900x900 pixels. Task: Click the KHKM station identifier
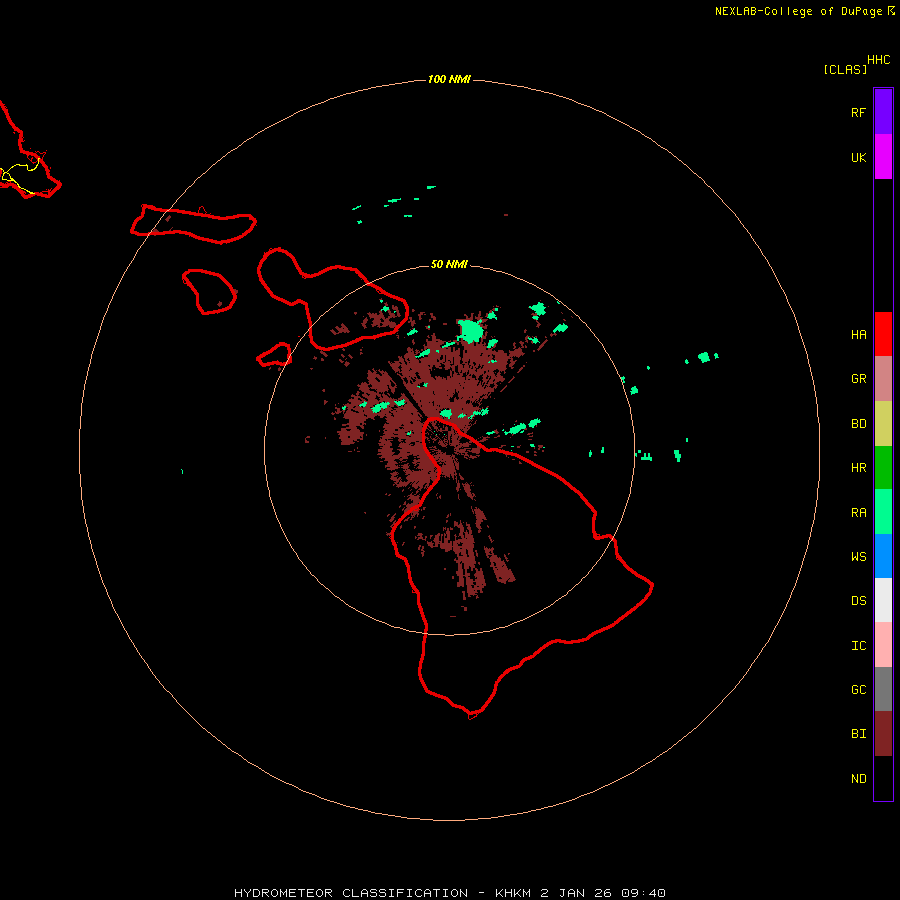(513, 893)
